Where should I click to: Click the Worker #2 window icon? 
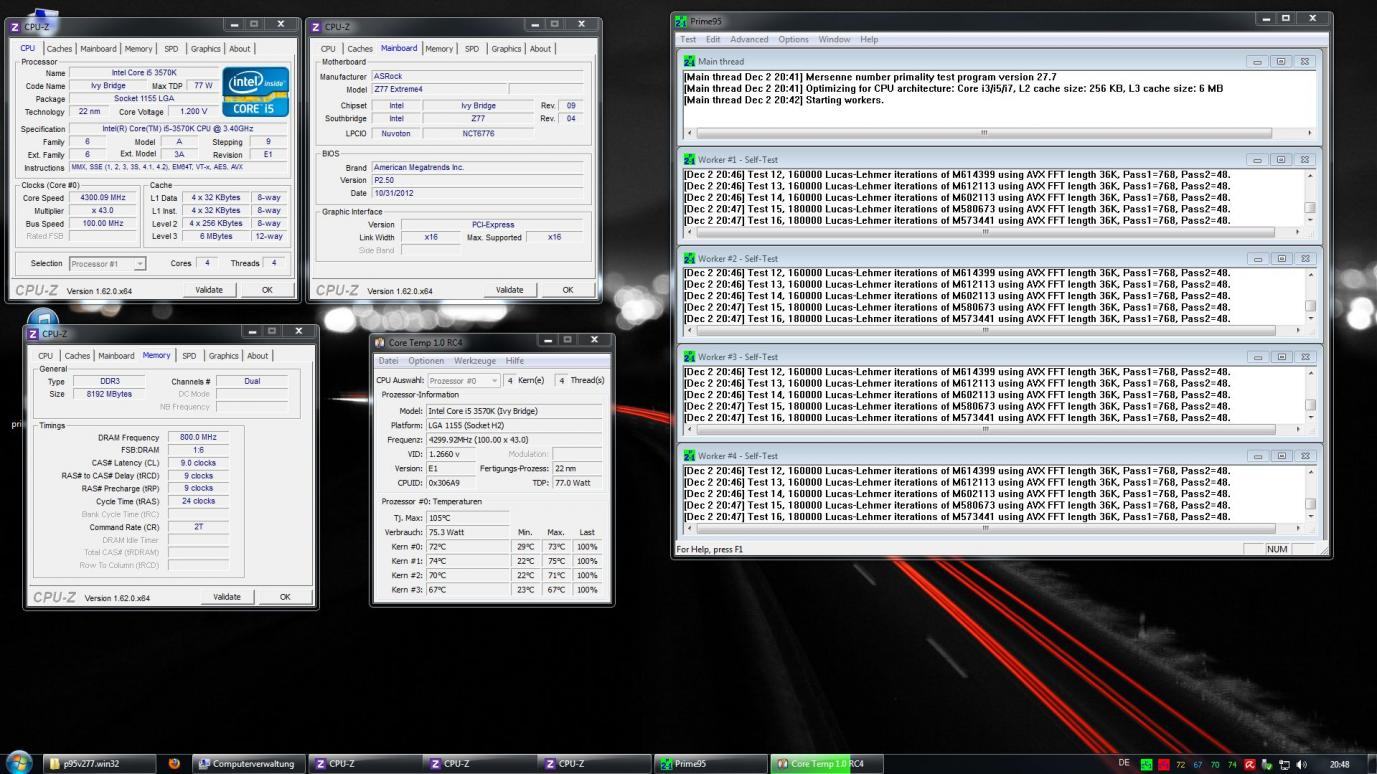pyautogui.click(x=689, y=258)
